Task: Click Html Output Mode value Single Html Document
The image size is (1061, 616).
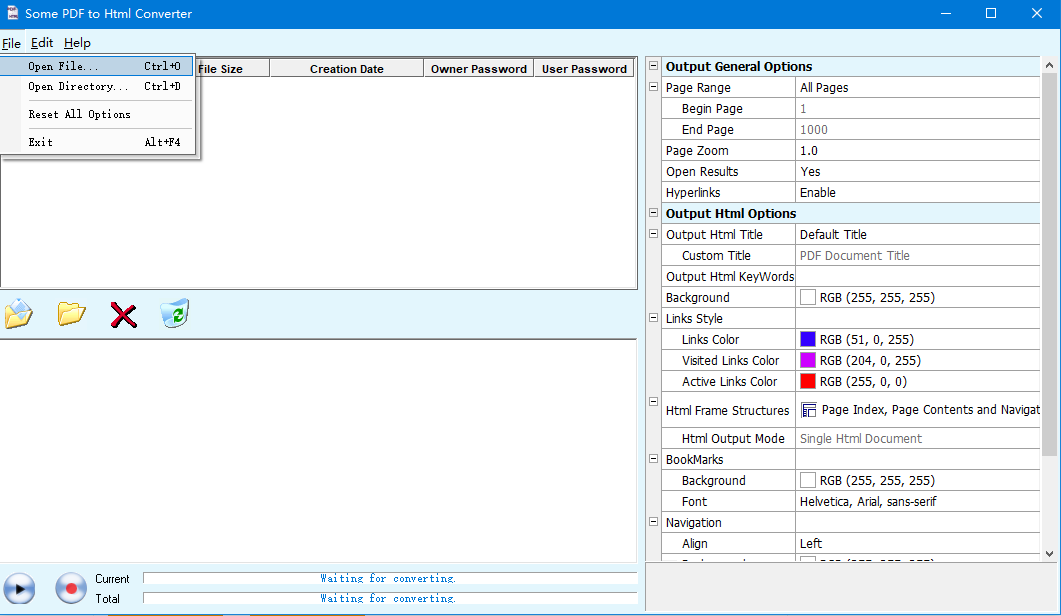Action: [x=918, y=438]
